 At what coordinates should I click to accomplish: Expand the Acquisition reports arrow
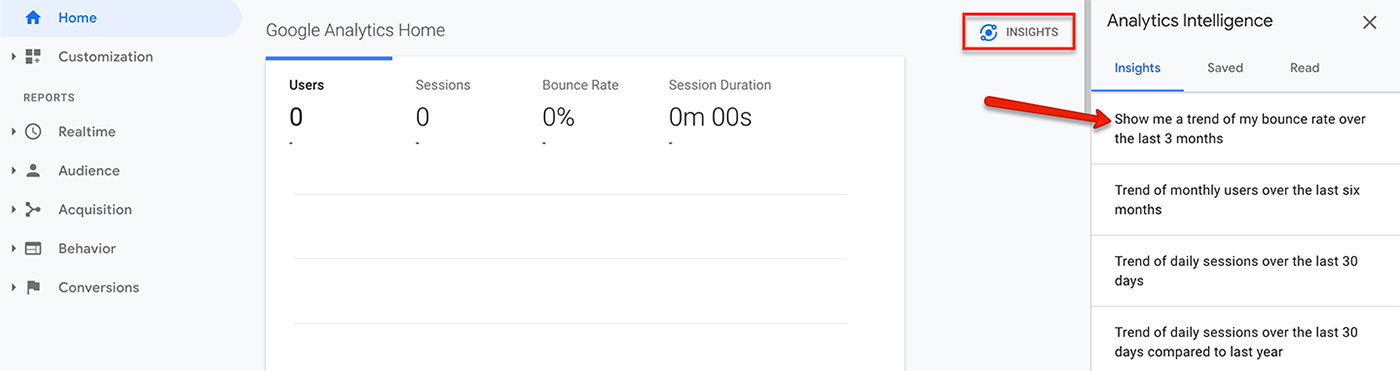point(14,210)
